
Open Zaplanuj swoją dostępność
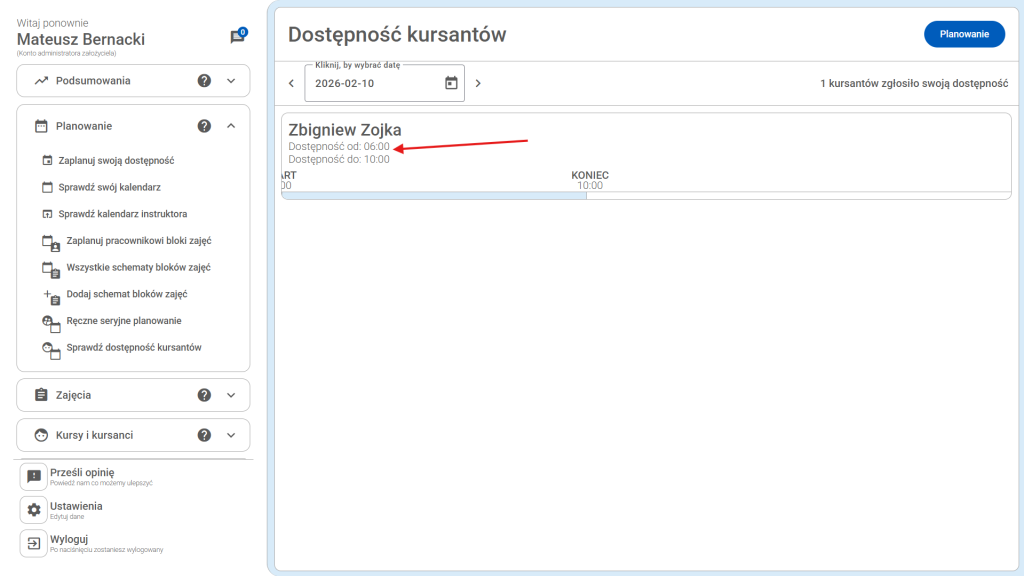(116, 160)
